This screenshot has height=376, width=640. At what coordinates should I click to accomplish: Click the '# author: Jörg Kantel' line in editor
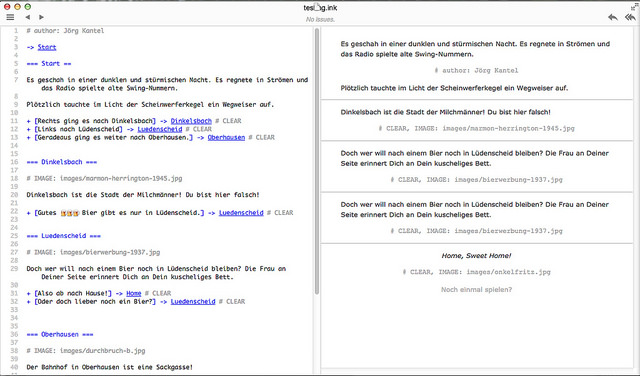[x=65, y=31]
